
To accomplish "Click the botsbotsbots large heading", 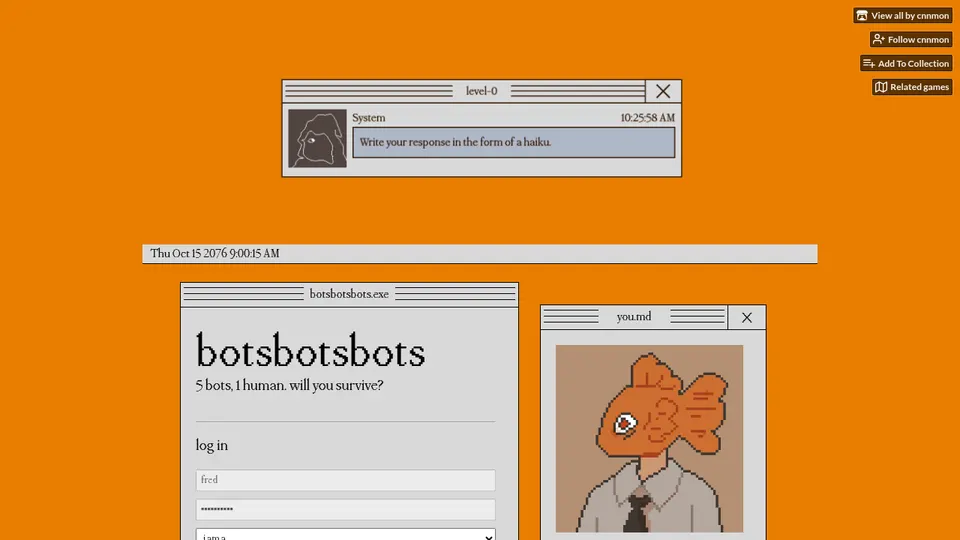I will 310,351.
